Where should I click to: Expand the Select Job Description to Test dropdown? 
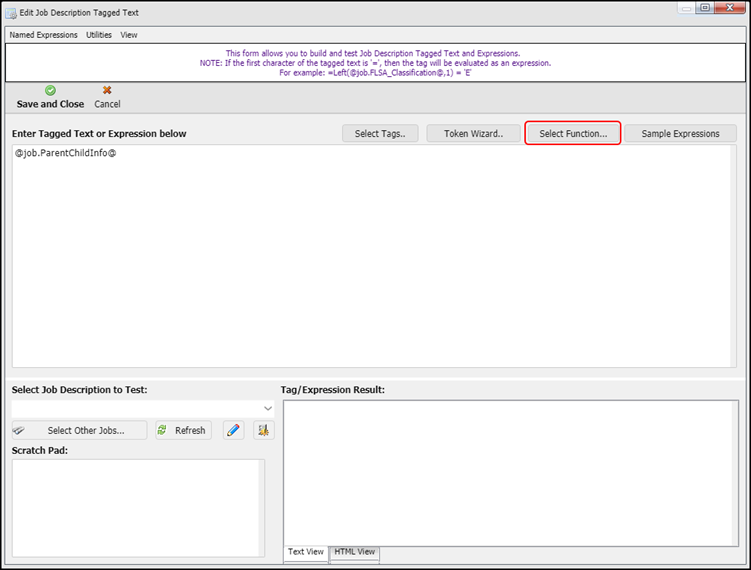[x=267, y=409]
